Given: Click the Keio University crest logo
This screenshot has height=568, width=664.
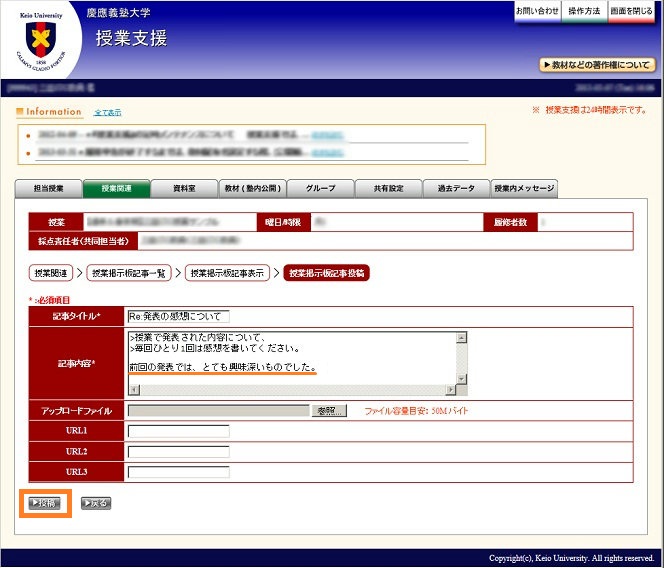Looking at the screenshot, I should pos(41,40).
